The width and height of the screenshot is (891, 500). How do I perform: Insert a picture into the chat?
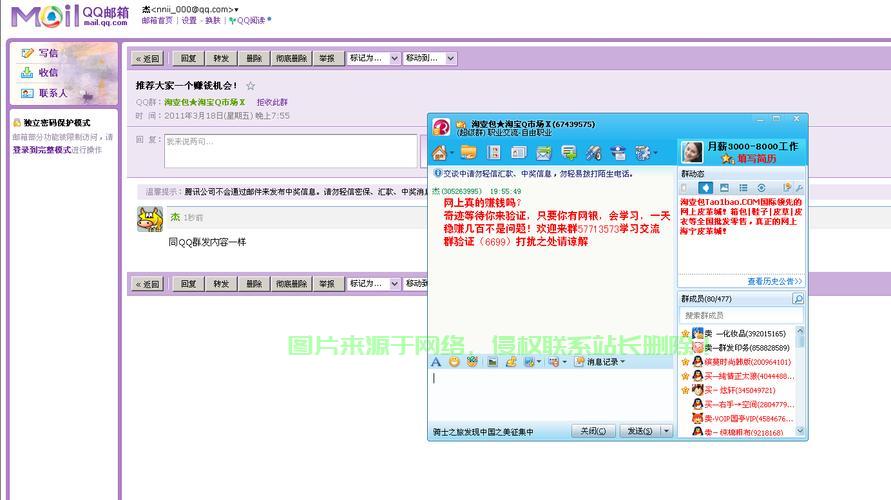click(x=493, y=362)
